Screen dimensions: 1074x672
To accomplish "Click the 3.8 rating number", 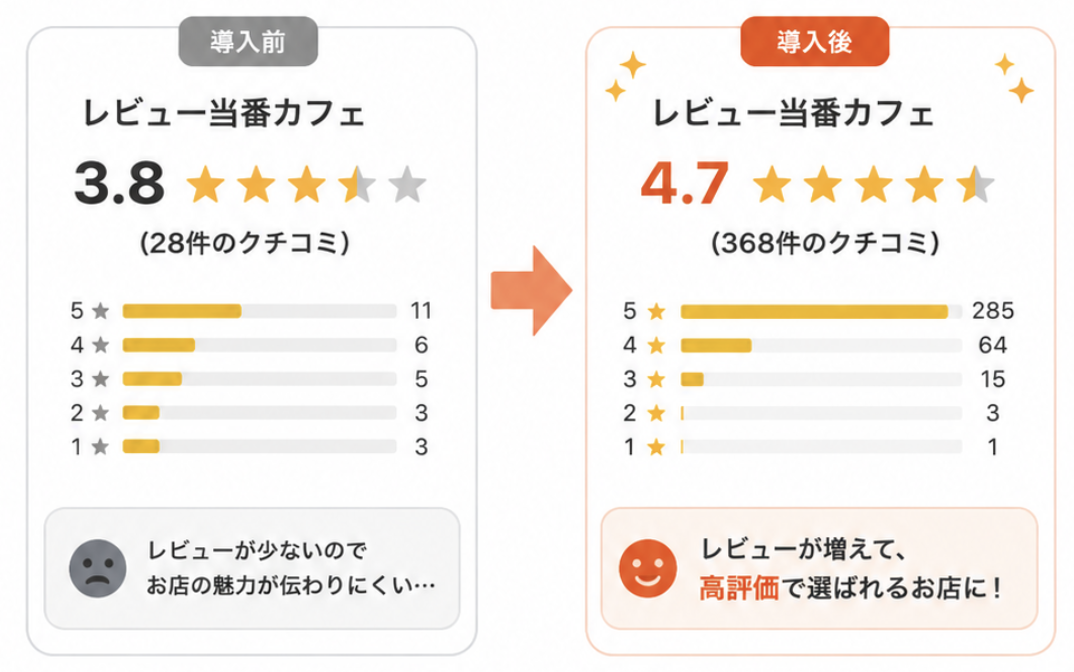I will coord(120,184).
